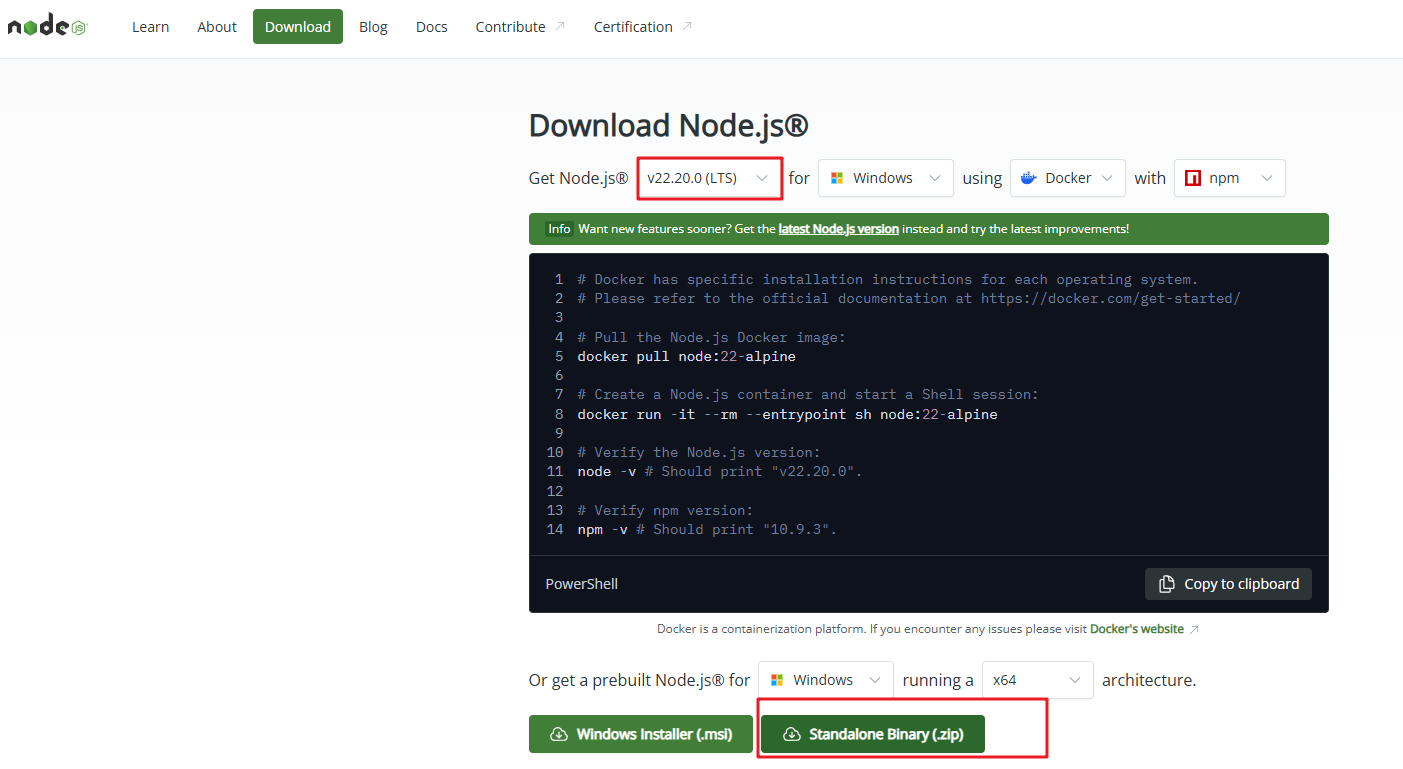Click the 'docker pull node:22-alpine' code line
Image resolution: width=1403 pixels, height=769 pixels.
pos(687,356)
